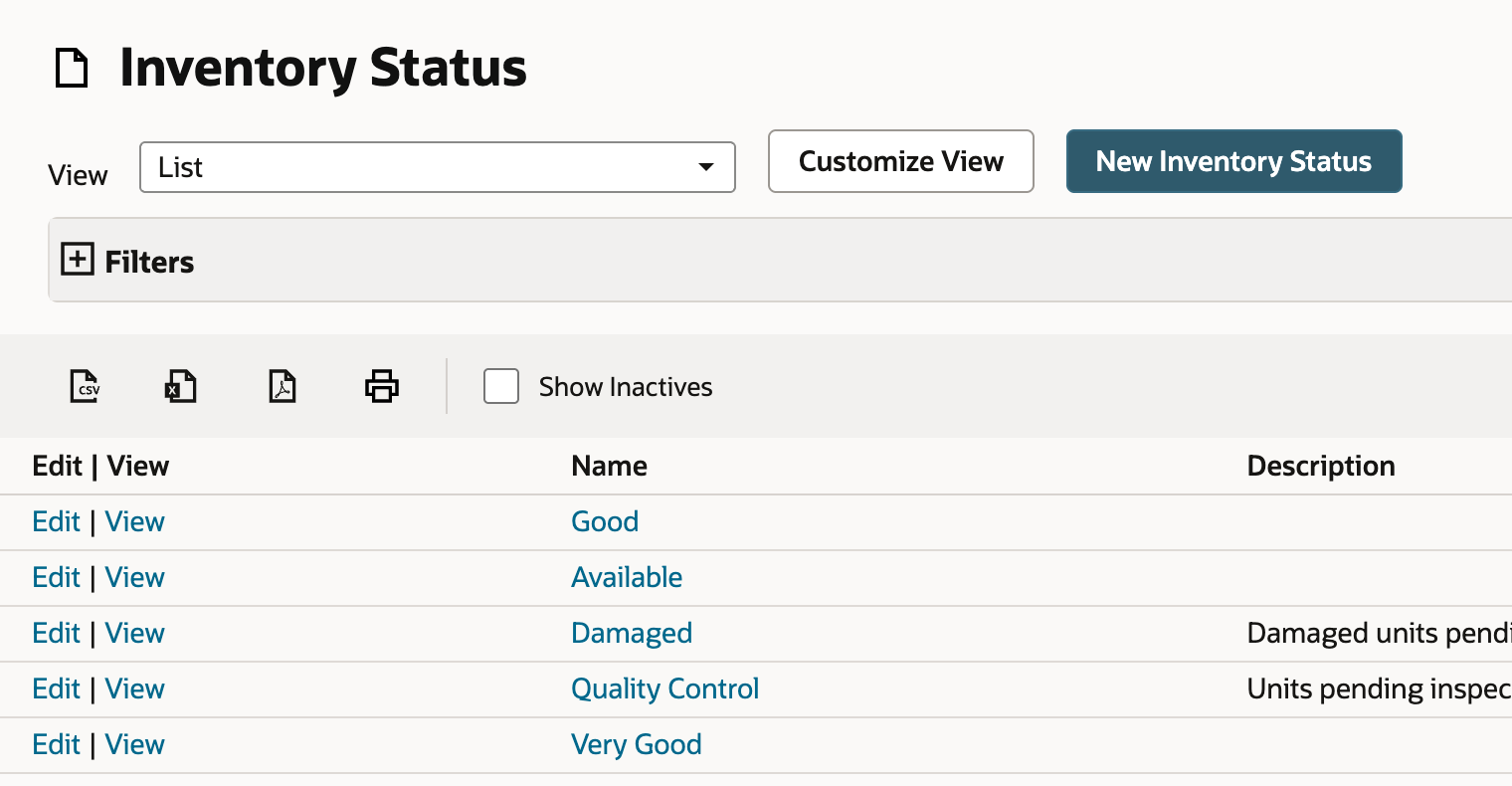Export the list as PDF

(283, 386)
